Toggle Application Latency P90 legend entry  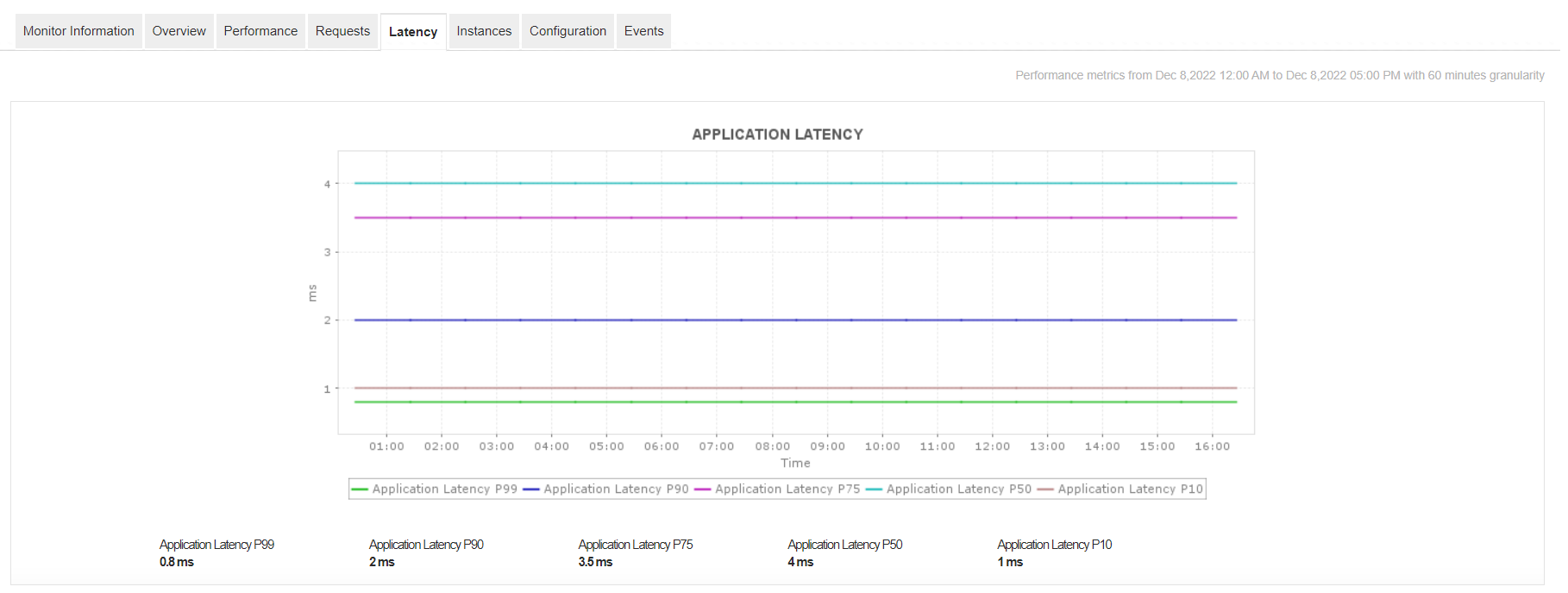pyautogui.click(x=606, y=489)
